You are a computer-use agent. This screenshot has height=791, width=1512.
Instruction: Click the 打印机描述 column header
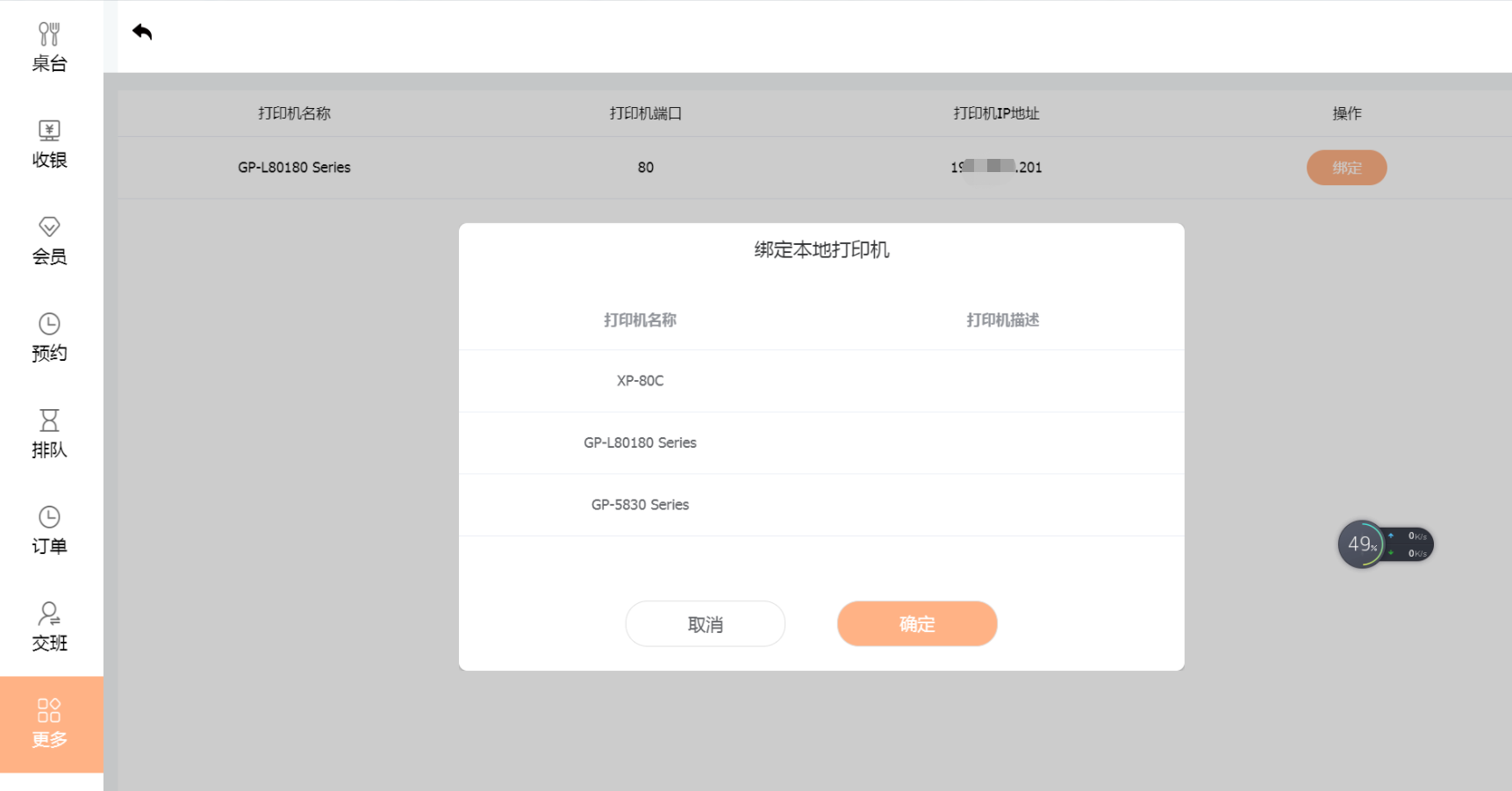tap(1002, 320)
